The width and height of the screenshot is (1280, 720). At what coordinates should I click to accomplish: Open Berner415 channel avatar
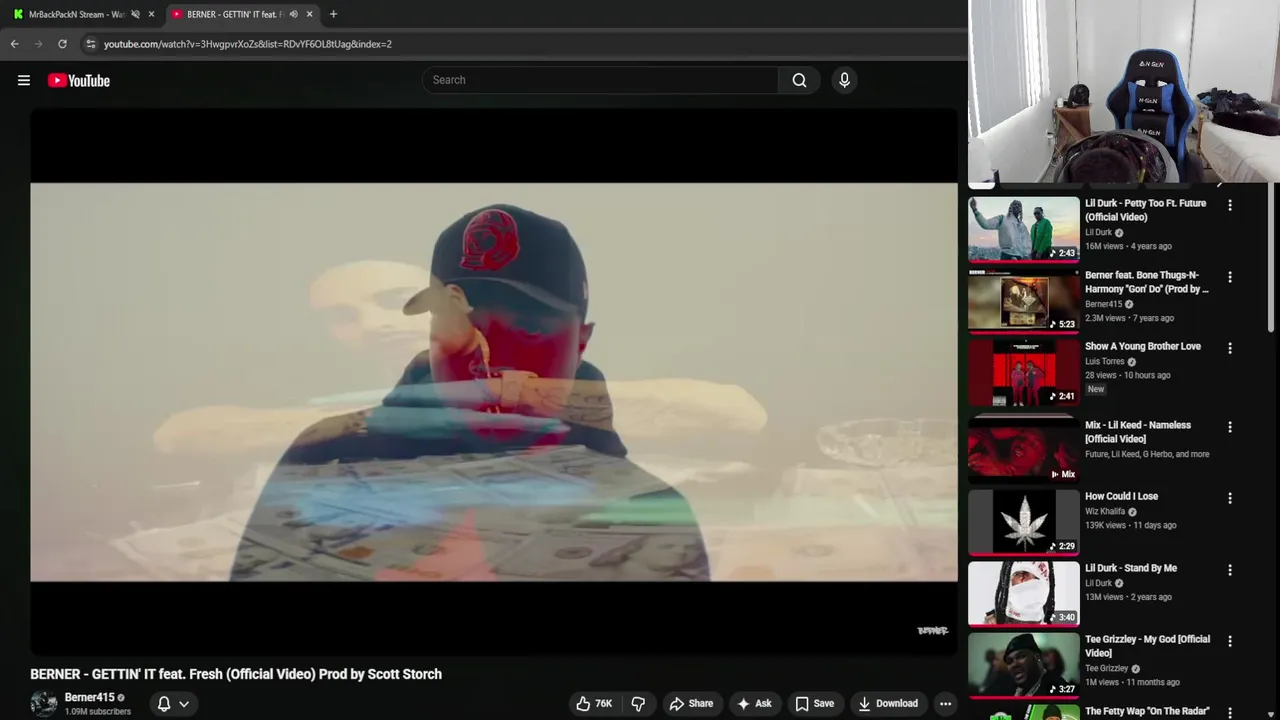click(44, 704)
